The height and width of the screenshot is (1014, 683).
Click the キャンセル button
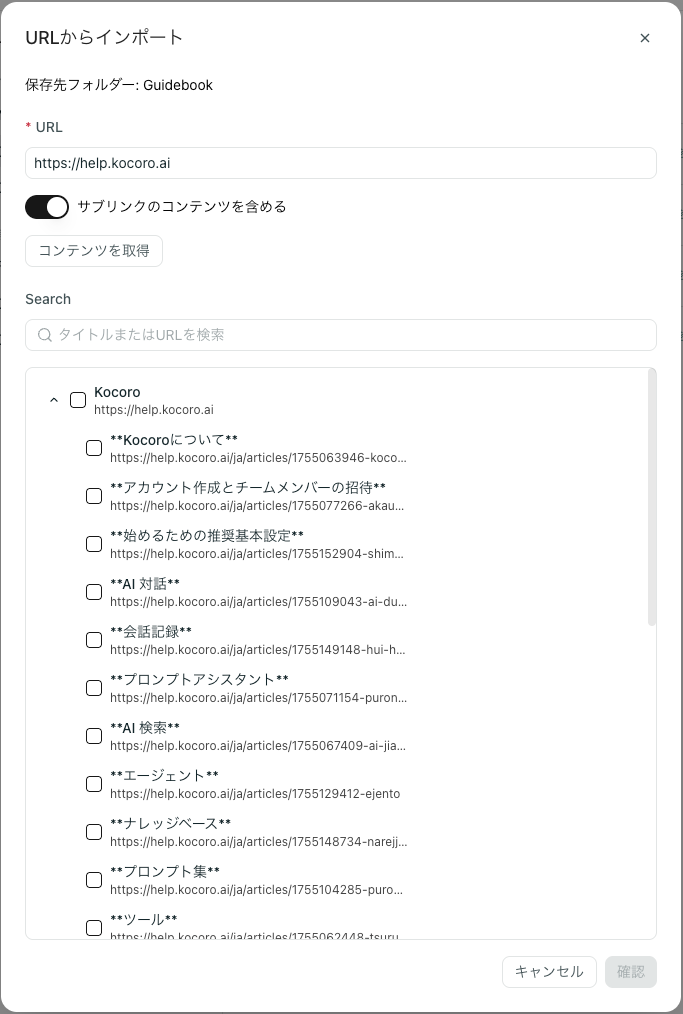549,972
